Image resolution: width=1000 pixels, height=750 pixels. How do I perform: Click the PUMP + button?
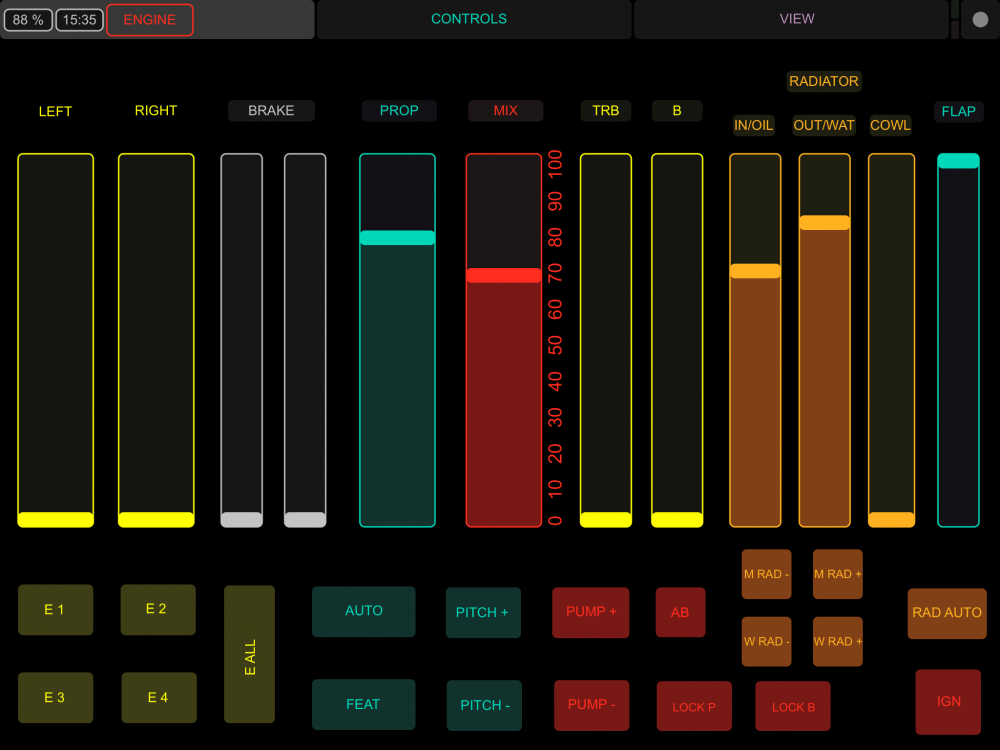click(x=591, y=612)
